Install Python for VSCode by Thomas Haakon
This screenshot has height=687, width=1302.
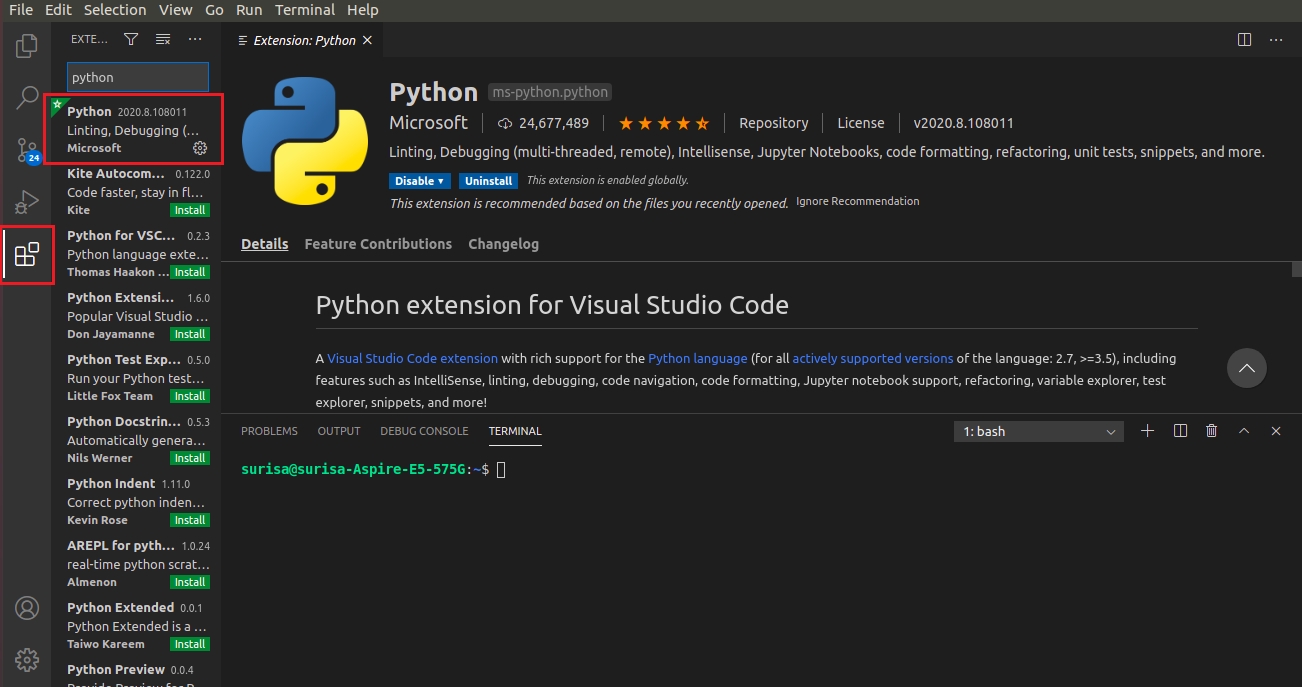(189, 272)
